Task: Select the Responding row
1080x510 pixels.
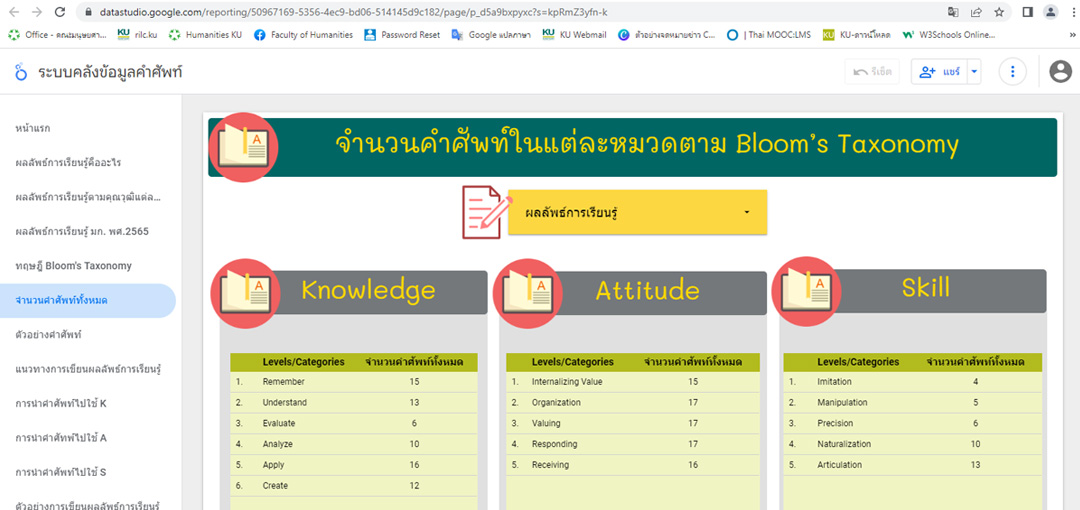Action: [633, 444]
